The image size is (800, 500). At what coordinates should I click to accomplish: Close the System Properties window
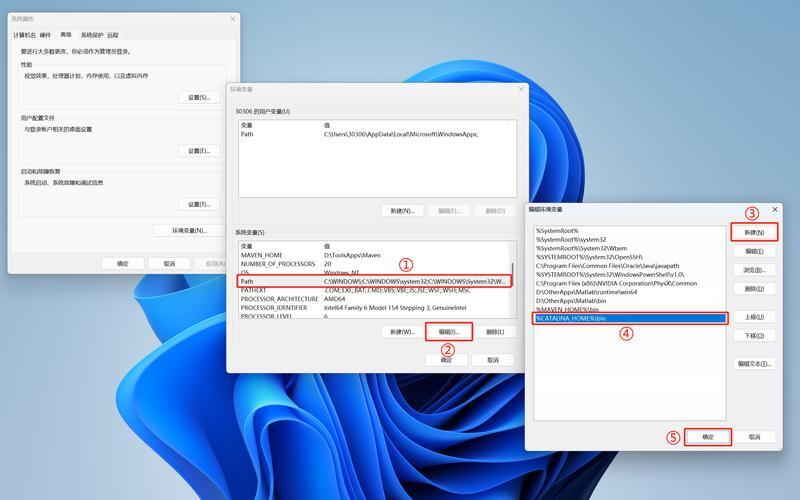(233, 19)
